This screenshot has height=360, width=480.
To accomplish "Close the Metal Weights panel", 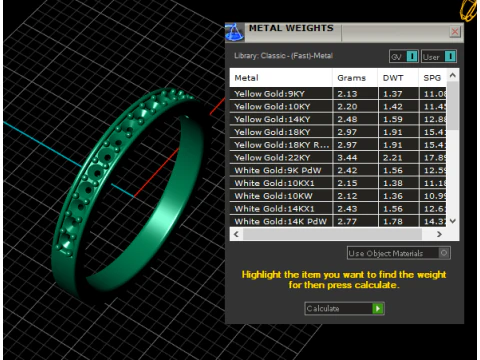I will (x=455, y=32).
